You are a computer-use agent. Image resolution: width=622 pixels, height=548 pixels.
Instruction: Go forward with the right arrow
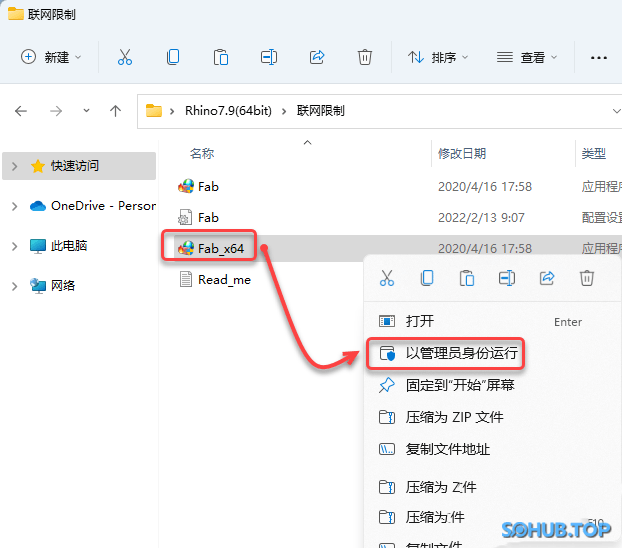pos(56,111)
